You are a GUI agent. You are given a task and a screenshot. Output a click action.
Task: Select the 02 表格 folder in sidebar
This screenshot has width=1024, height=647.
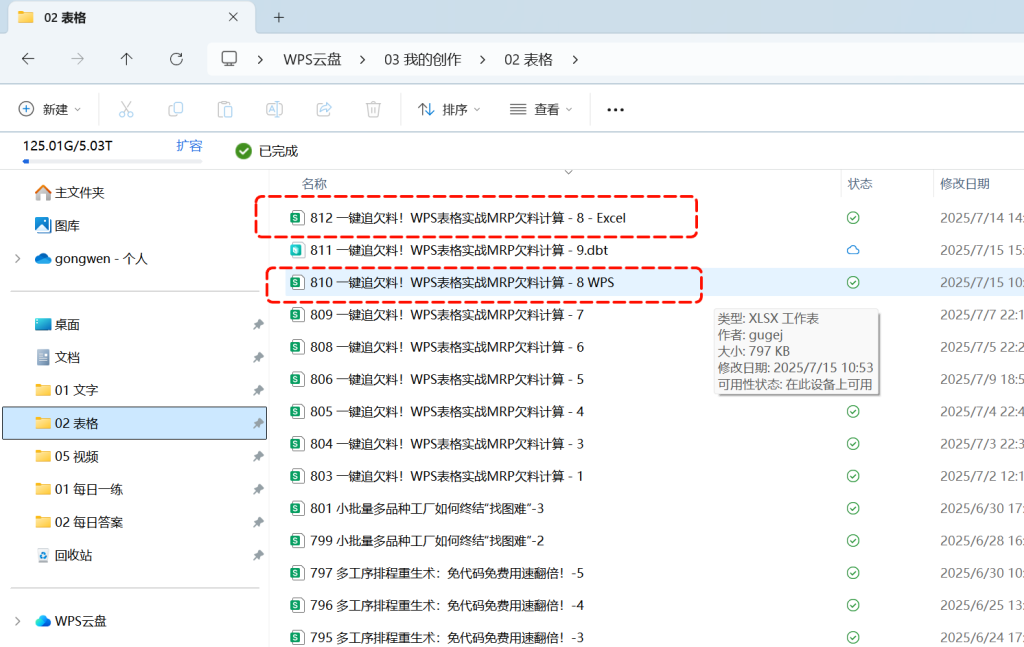coord(134,423)
